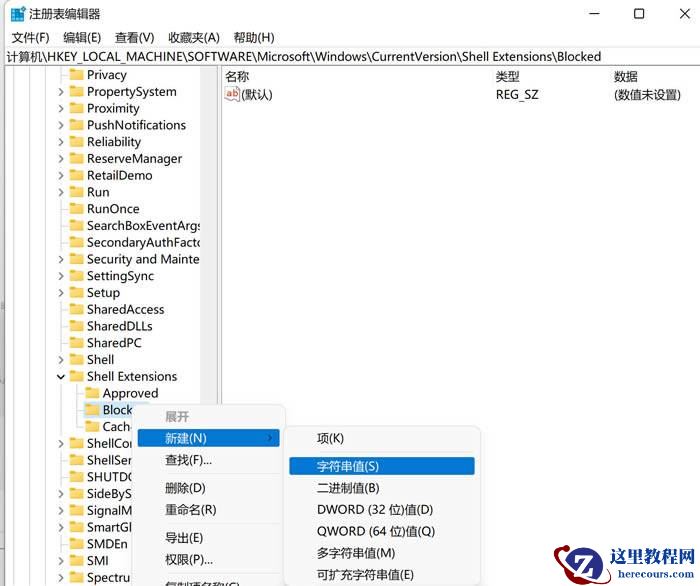Open the 文件(F) menu
Viewport: 700px width, 586px height.
[x=30, y=37]
